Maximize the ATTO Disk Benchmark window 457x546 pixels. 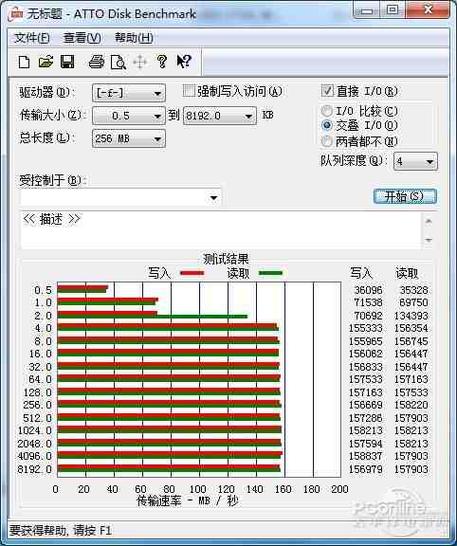pyautogui.click(x=393, y=10)
